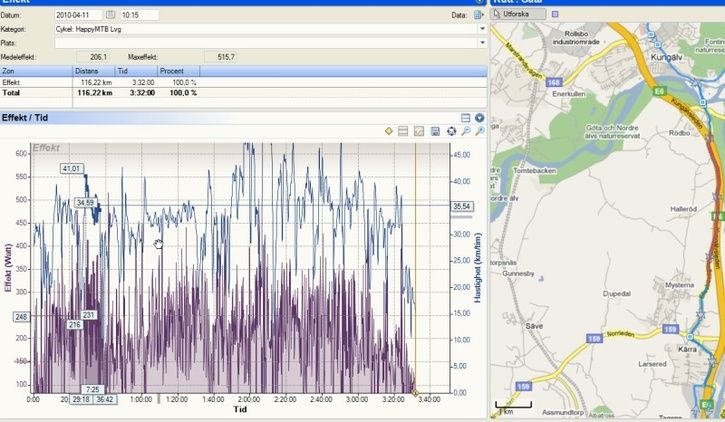Click the 7:25 duration label on chart
Image resolution: width=725 pixels, height=422 pixels.
click(x=92, y=389)
